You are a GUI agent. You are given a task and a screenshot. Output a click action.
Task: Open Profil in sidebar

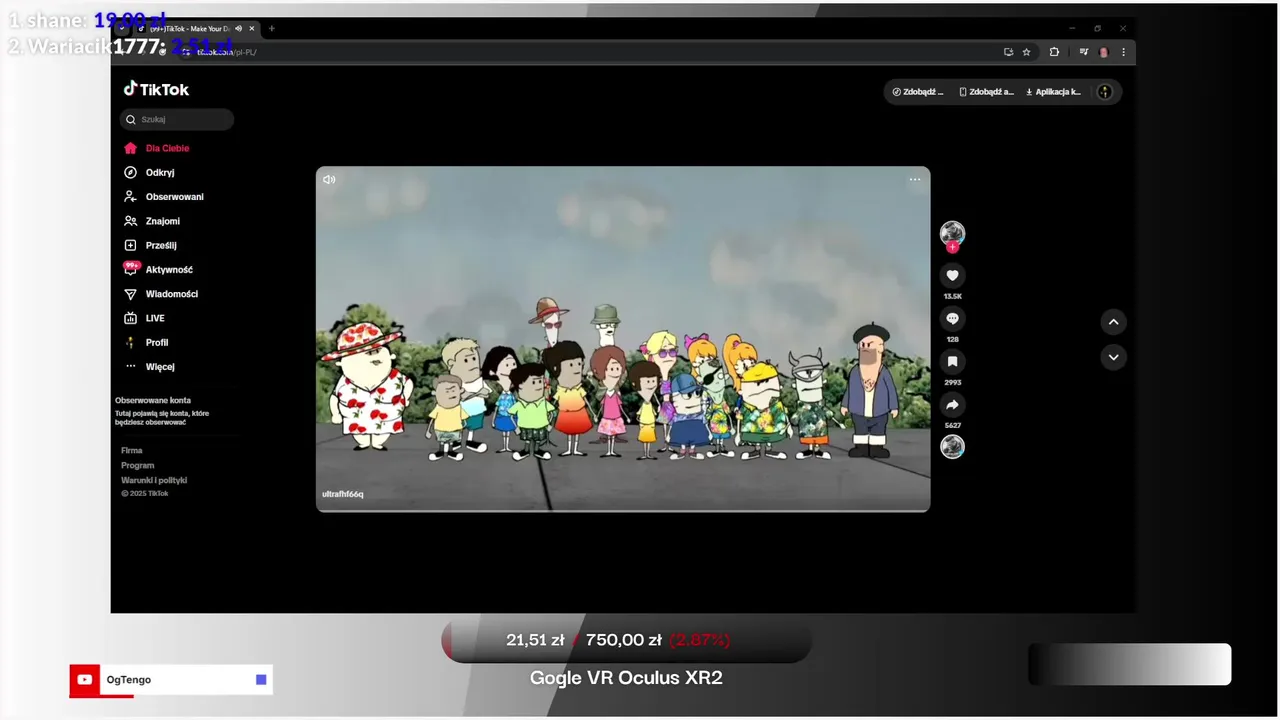pos(157,342)
